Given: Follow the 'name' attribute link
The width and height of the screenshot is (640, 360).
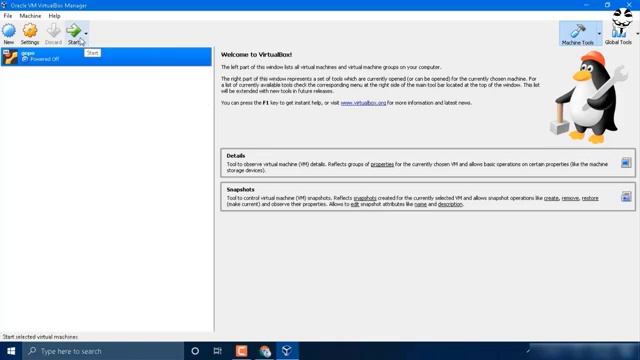Looking at the screenshot, I should [x=420, y=204].
